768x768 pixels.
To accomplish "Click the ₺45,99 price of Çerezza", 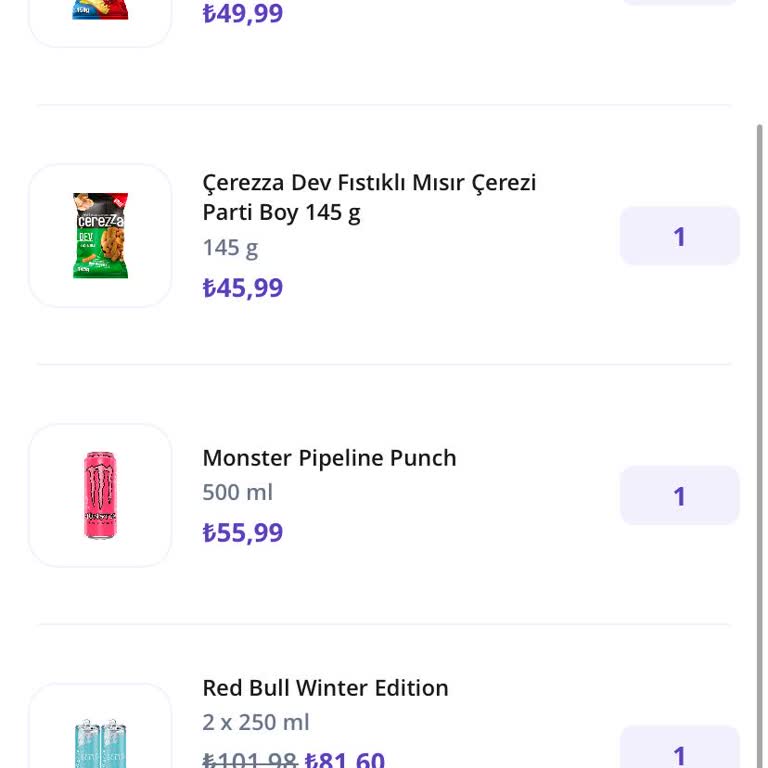I will (243, 288).
